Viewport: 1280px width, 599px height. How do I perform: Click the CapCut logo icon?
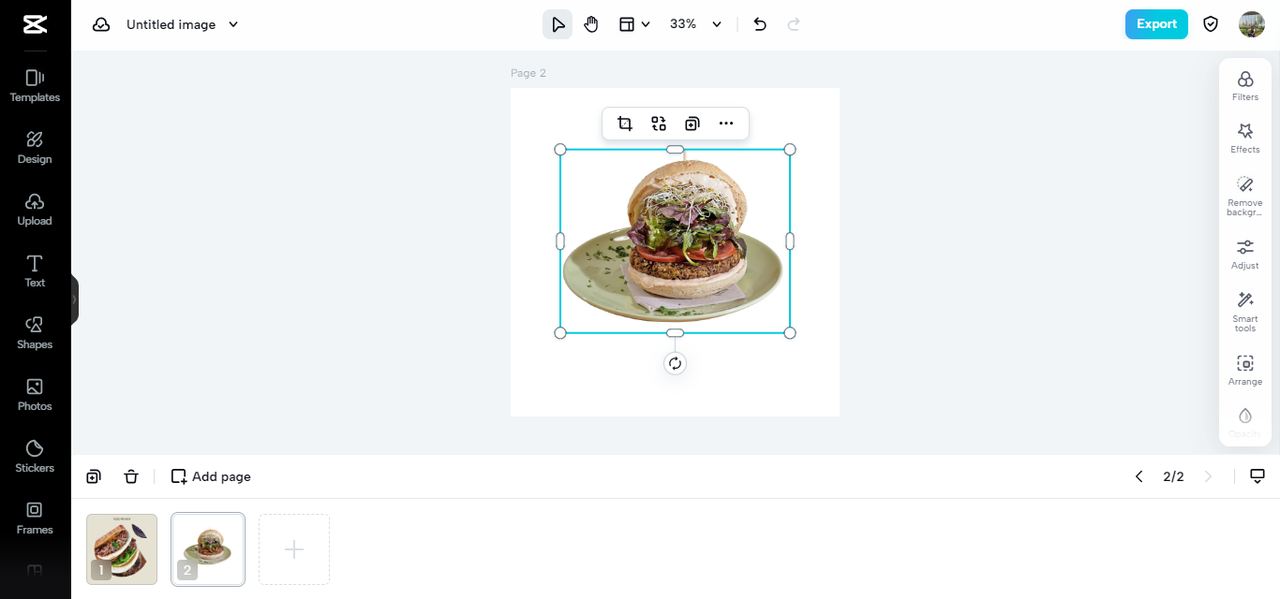point(35,24)
